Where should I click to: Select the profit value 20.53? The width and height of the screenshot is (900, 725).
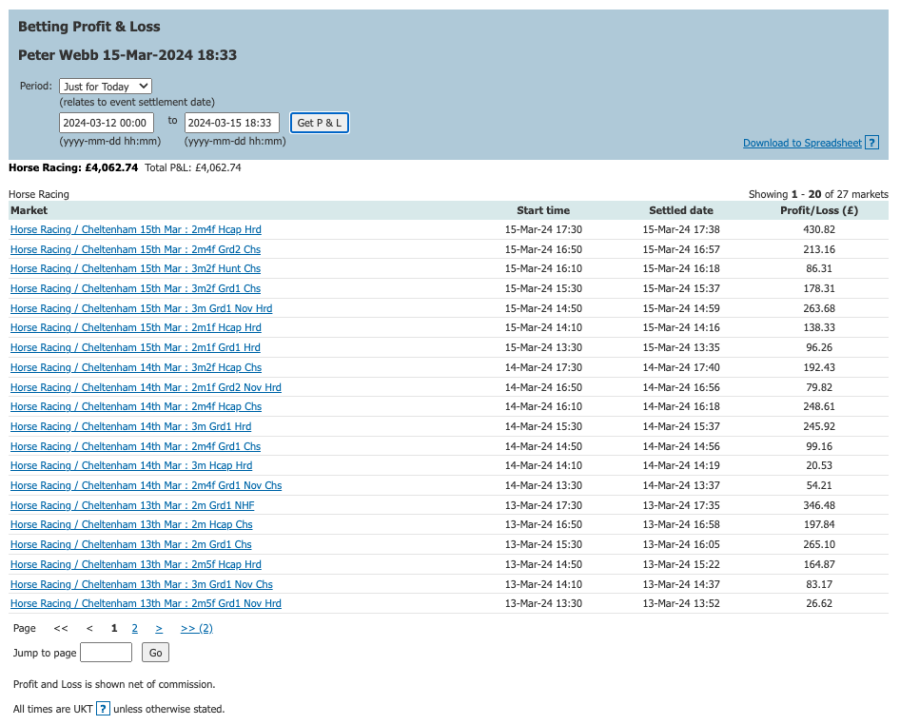[819, 466]
